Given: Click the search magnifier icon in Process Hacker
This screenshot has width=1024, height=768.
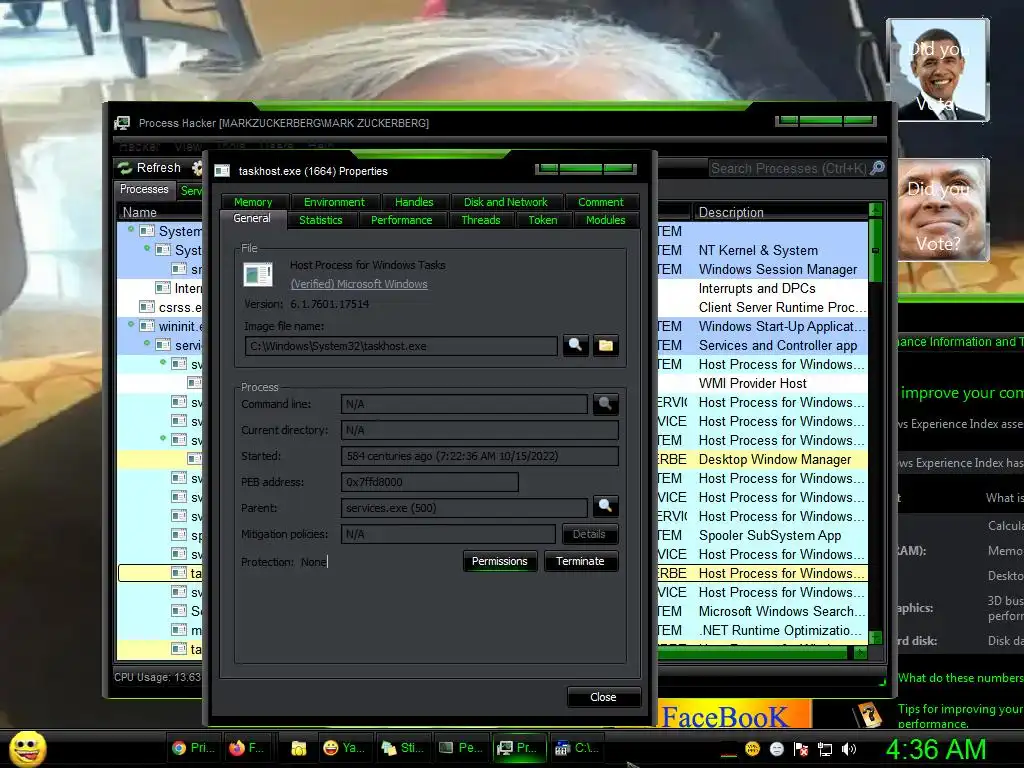Looking at the screenshot, I should [x=878, y=168].
